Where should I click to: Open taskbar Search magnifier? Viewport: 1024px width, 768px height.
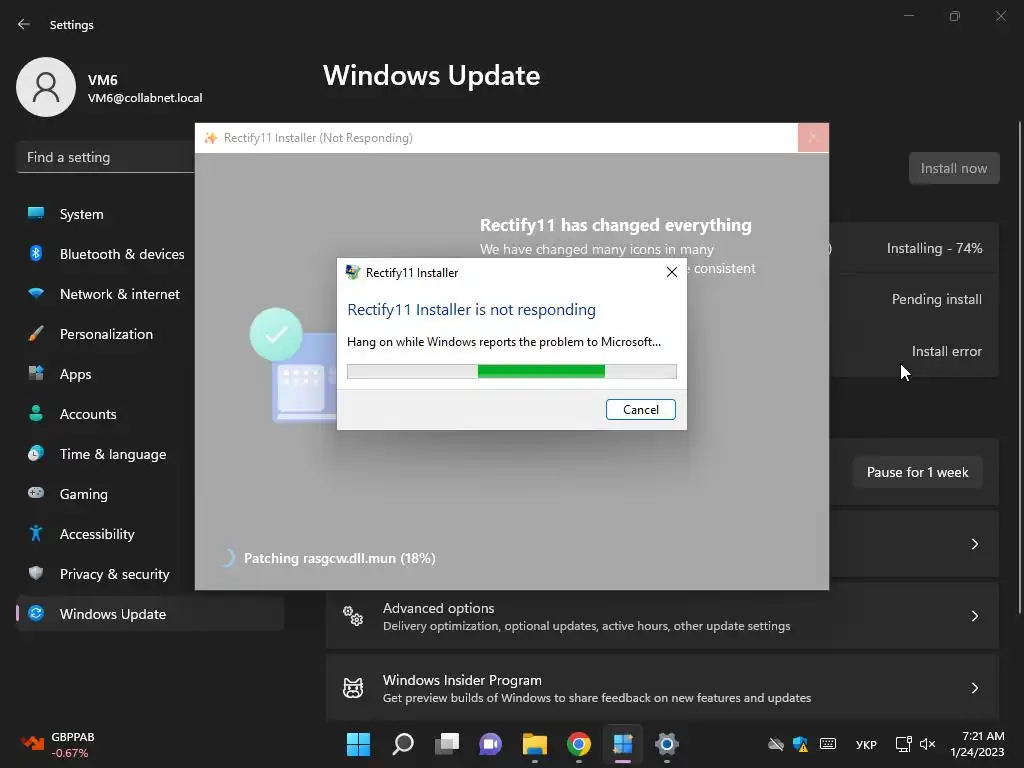tap(403, 744)
